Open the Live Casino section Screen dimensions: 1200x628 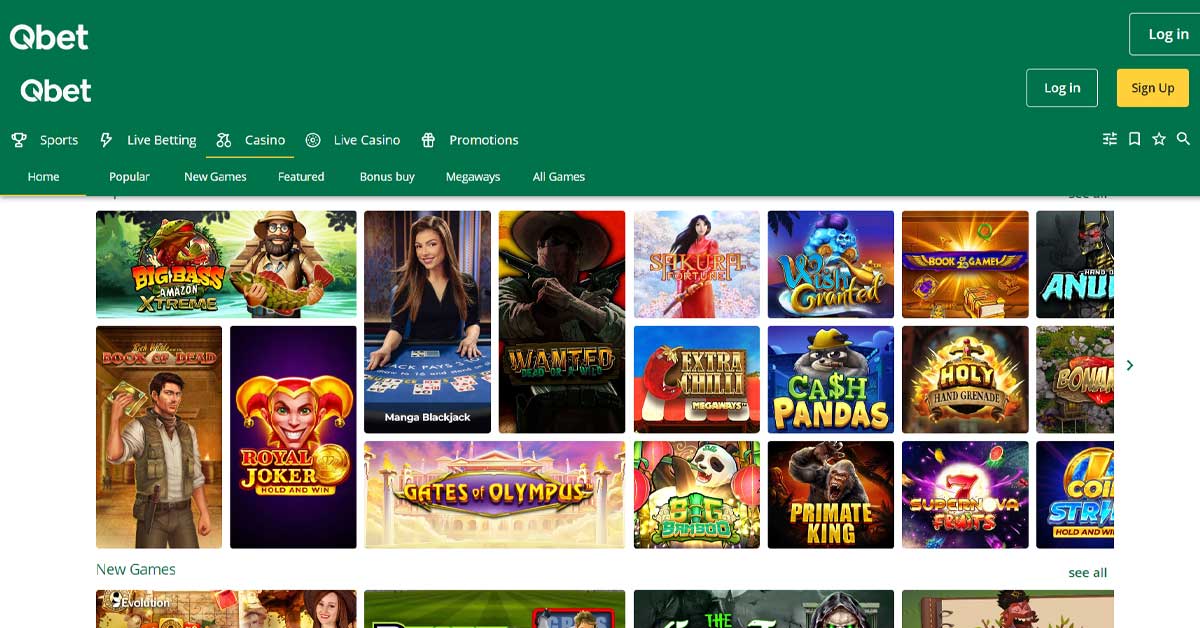pyautogui.click(x=367, y=140)
